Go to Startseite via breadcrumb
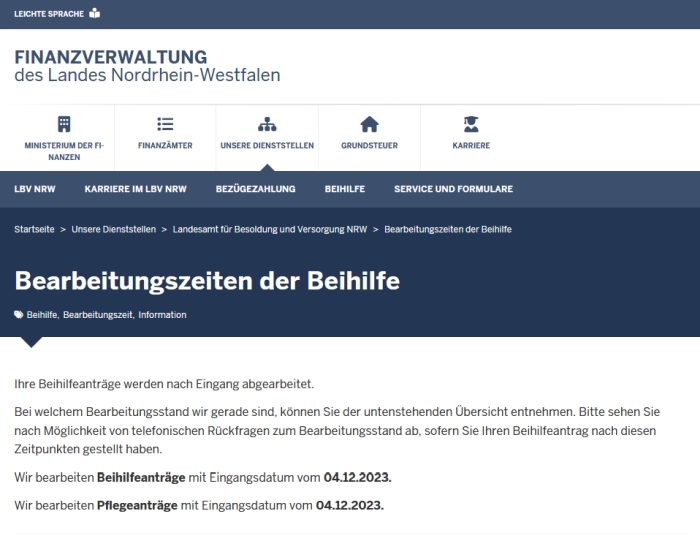700x541 pixels. tap(34, 229)
